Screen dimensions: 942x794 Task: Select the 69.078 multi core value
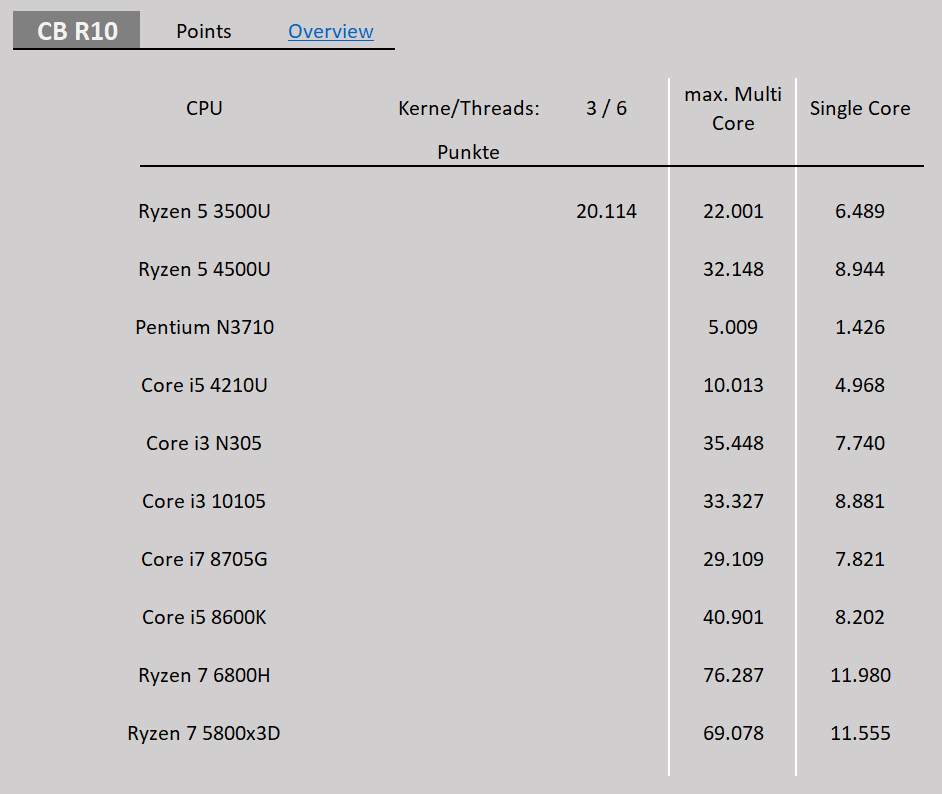(733, 733)
